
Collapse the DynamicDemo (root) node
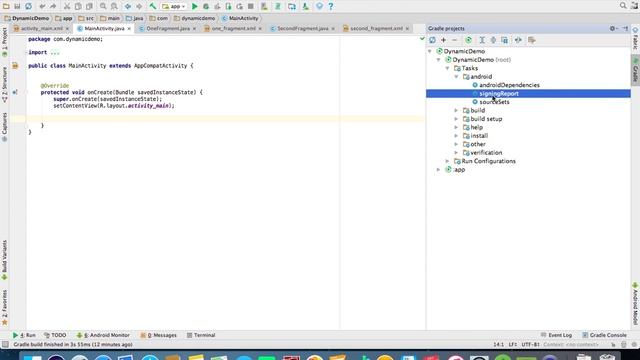click(x=439, y=60)
